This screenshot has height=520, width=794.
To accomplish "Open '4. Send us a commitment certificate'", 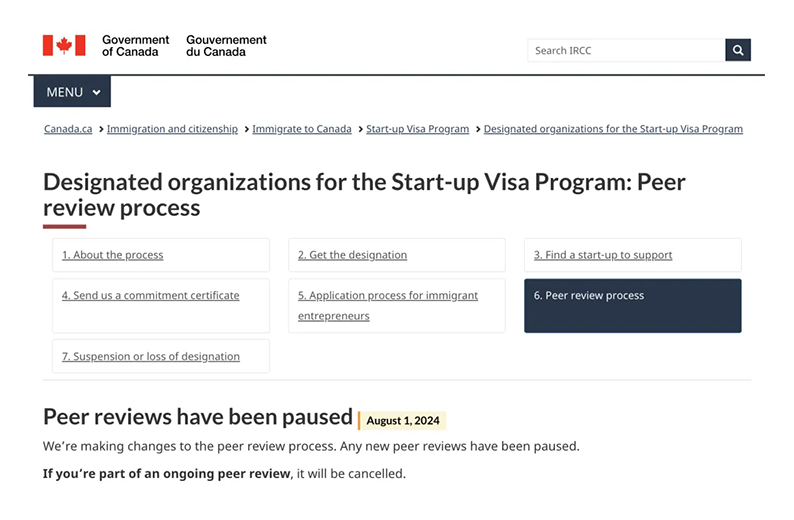I will (x=151, y=296).
